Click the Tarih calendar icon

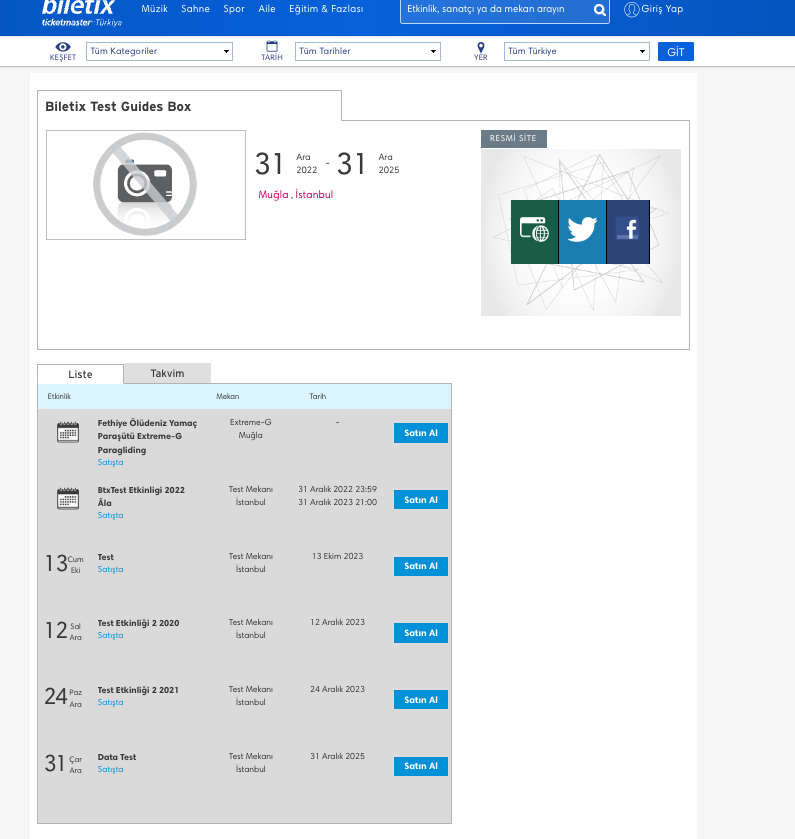(x=272, y=46)
